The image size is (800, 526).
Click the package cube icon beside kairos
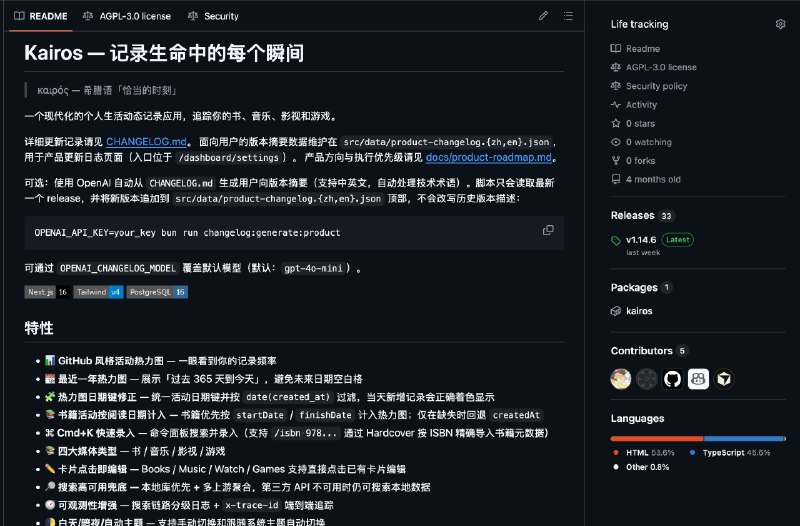tap(616, 311)
